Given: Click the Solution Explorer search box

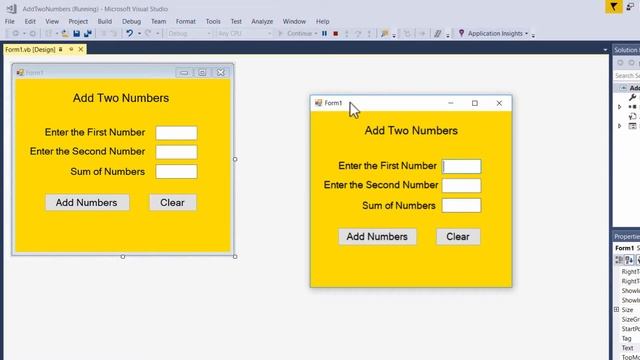Looking at the screenshot, I should click(x=627, y=76).
